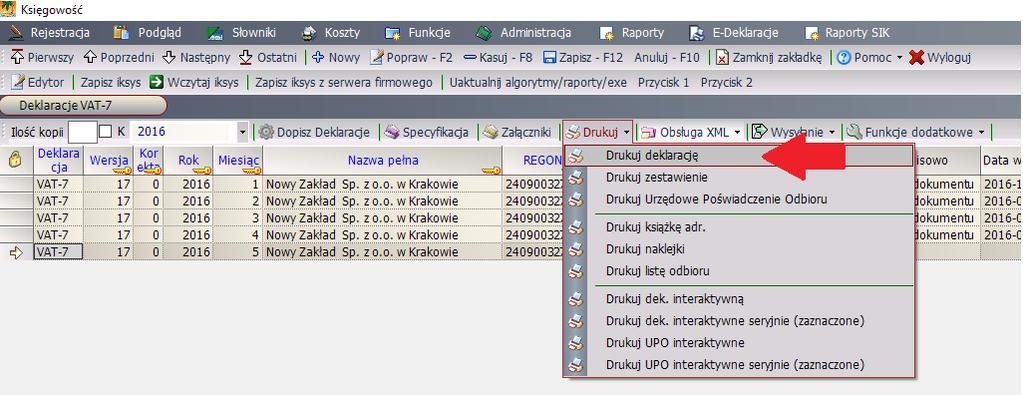Click Zapisz iksys z serwera firmowego
The width and height of the screenshot is (1023, 395).
click(344, 83)
